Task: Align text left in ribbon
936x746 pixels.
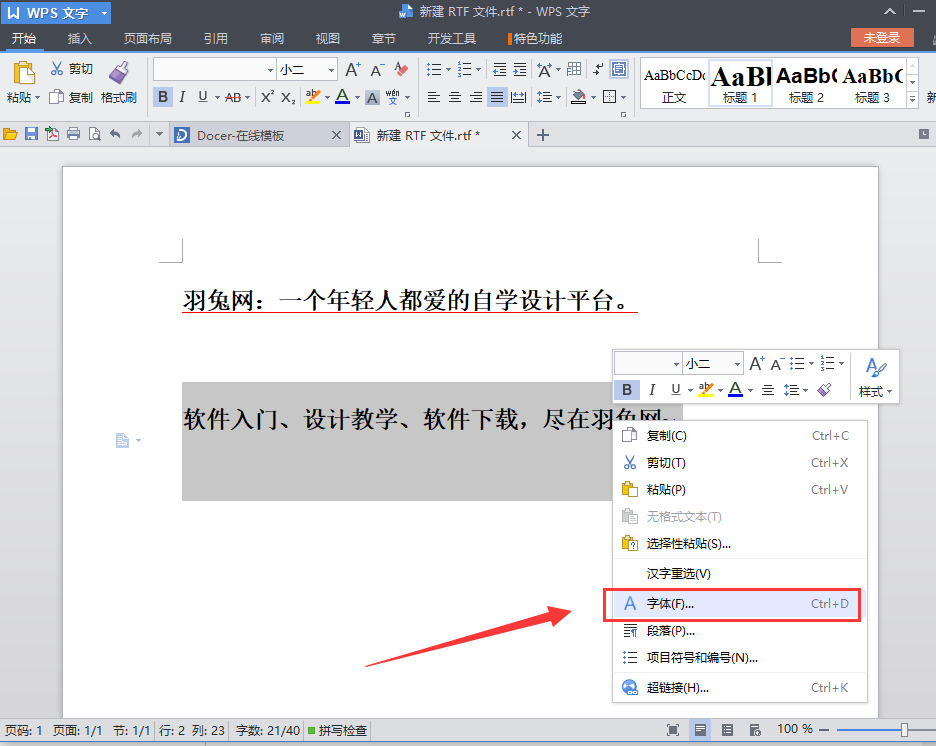Action: tap(434, 97)
